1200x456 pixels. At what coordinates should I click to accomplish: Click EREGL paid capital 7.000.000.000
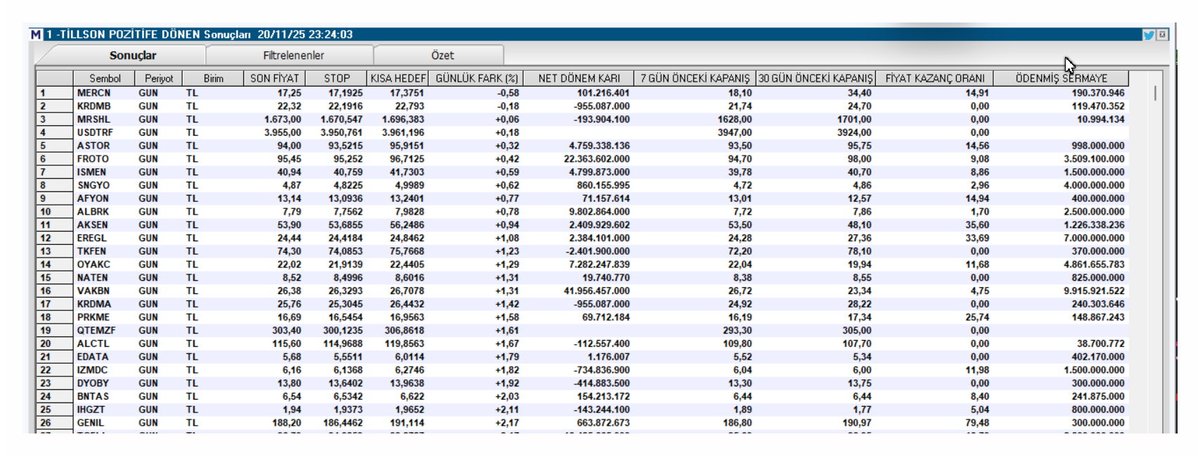pos(1094,237)
